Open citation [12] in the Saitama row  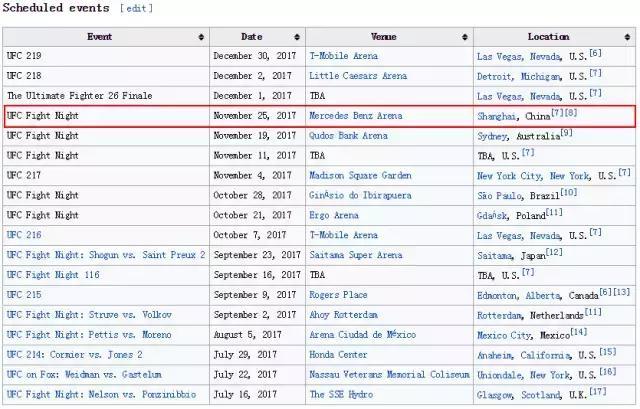tap(554, 252)
